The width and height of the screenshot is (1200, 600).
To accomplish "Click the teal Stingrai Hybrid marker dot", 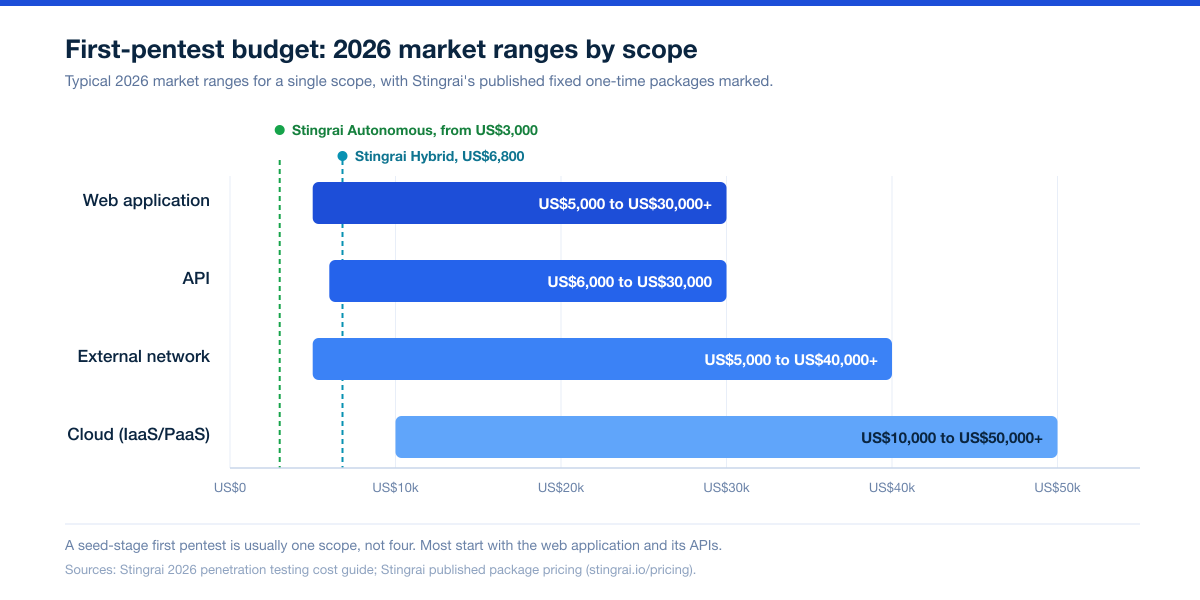I will point(342,156).
